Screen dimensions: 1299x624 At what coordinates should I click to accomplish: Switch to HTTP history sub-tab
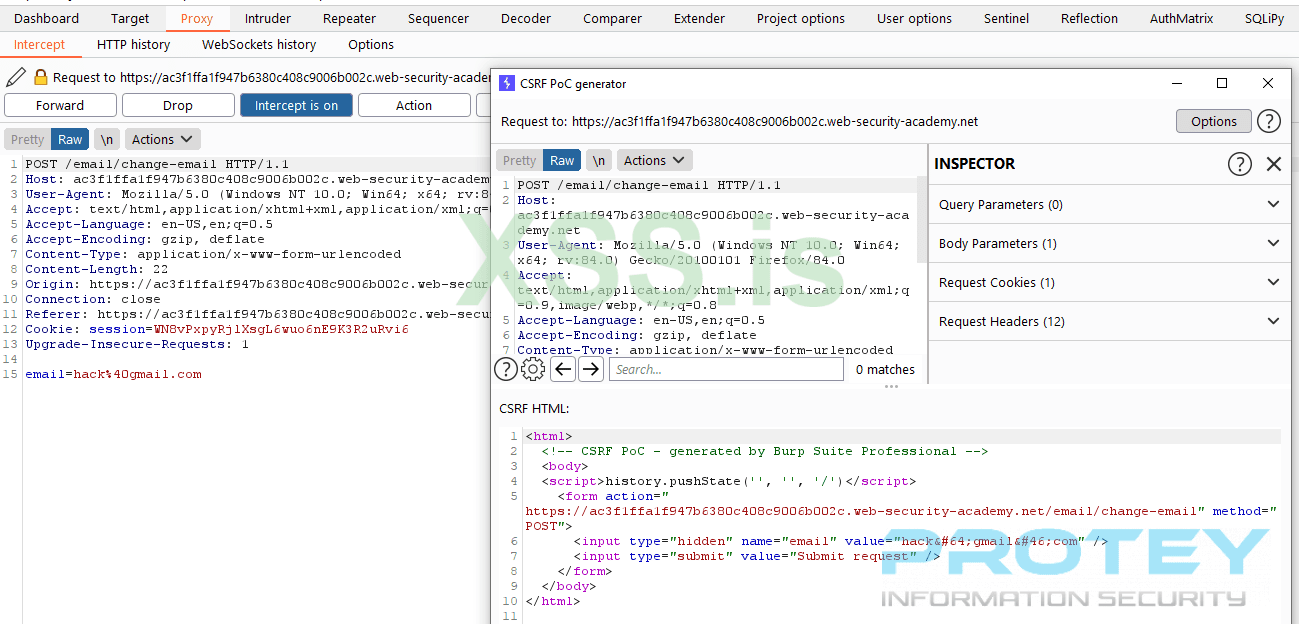click(134, 44)
